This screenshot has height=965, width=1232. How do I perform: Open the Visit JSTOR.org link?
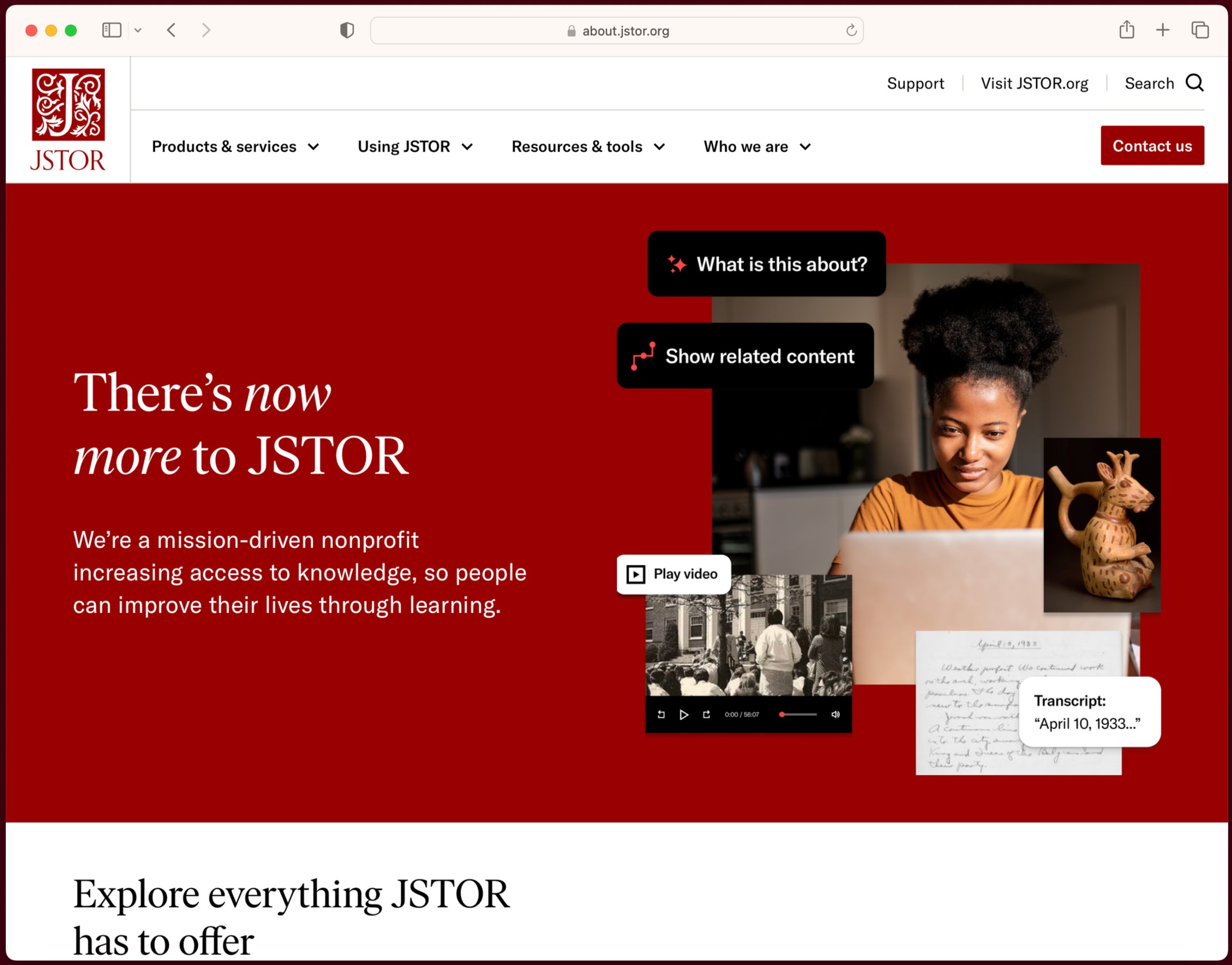tap(1034, 84)
